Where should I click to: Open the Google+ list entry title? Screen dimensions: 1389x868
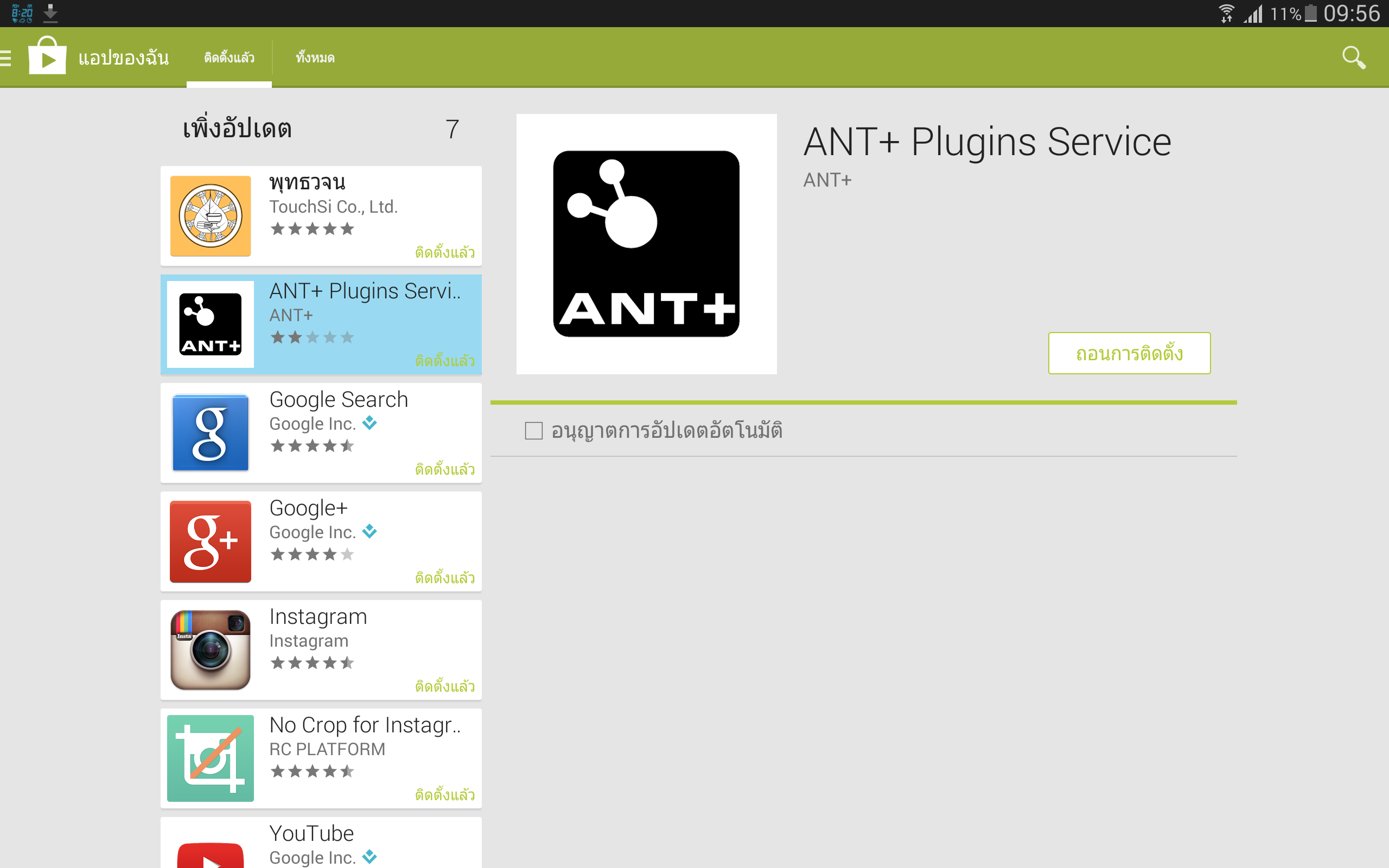[x=308, y=508]
